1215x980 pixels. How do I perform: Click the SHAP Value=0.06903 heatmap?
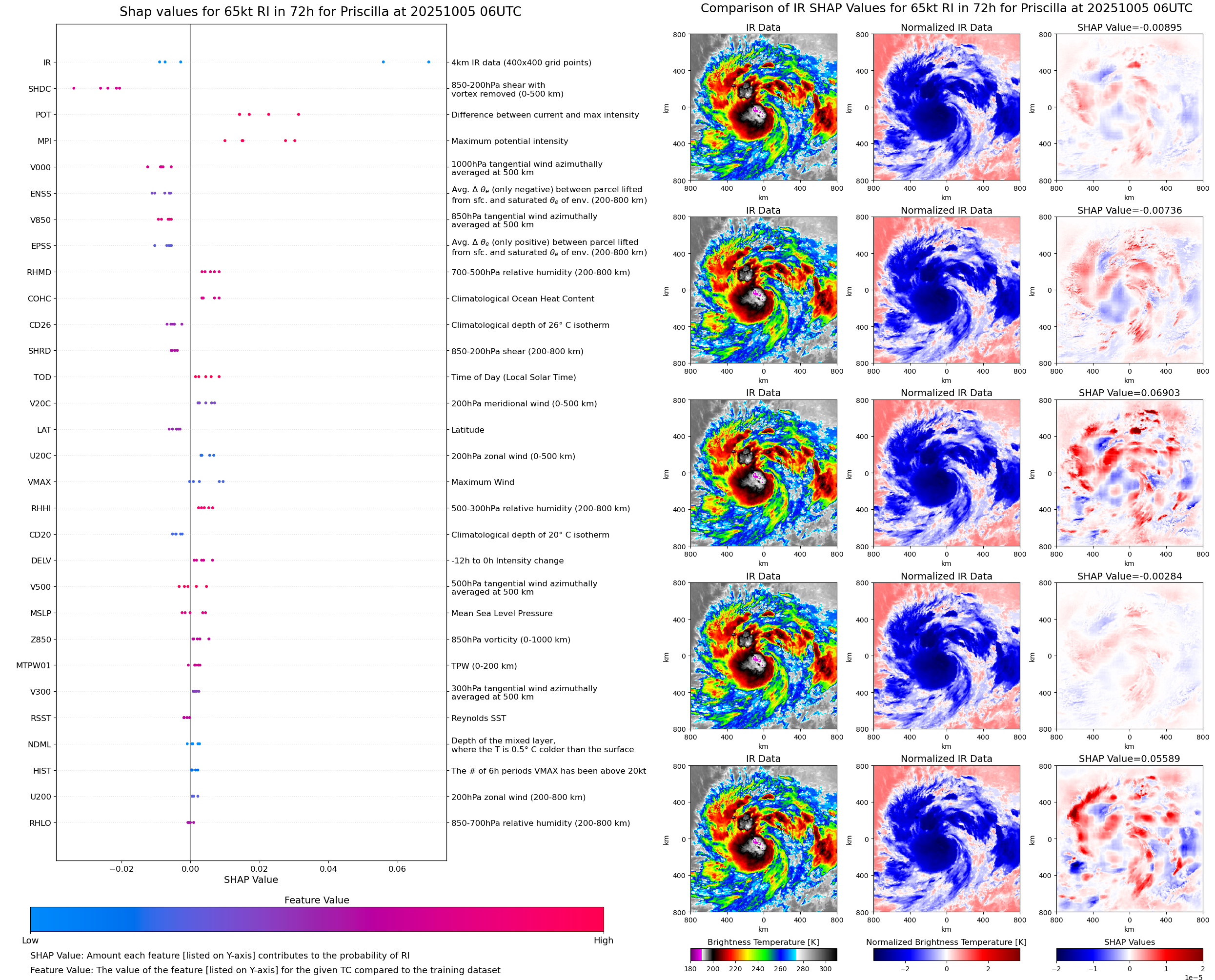(x=1129, y=473)
